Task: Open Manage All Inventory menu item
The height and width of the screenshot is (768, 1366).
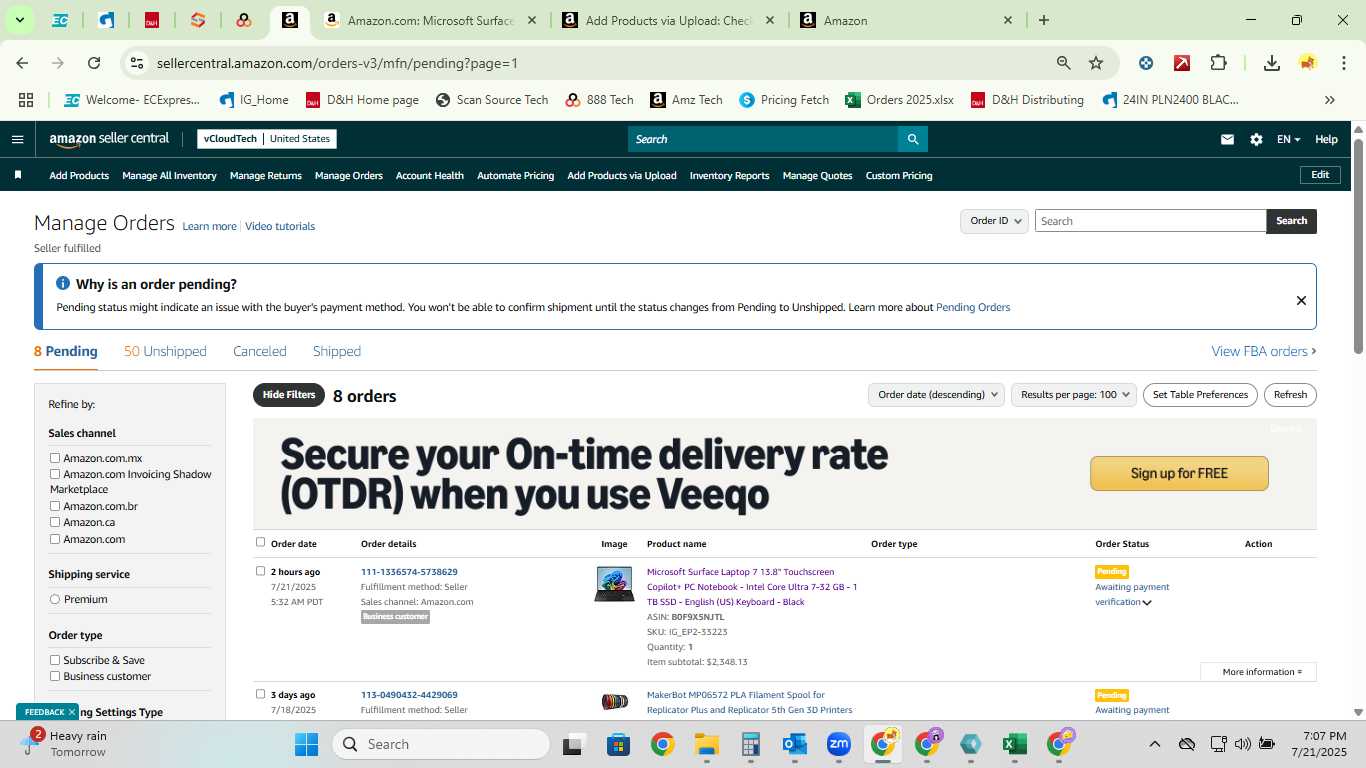Action: 169,175
